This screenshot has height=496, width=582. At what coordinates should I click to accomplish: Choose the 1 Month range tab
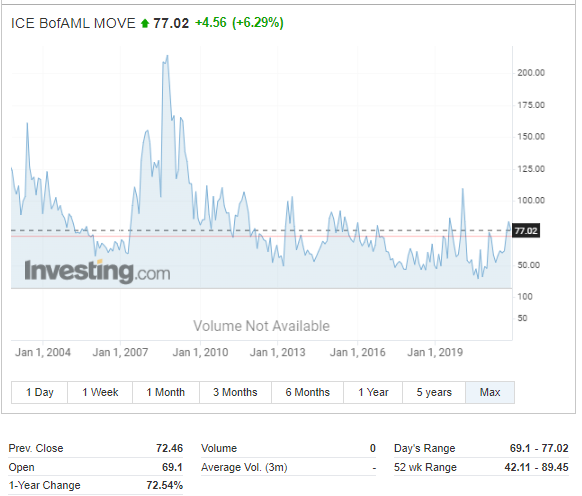pyautogui.click(x=166, y=392)
